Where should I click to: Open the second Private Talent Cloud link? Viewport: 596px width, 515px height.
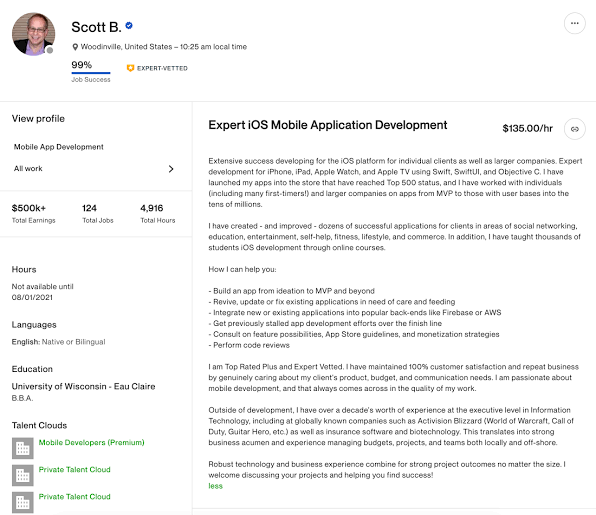(74, 496)
